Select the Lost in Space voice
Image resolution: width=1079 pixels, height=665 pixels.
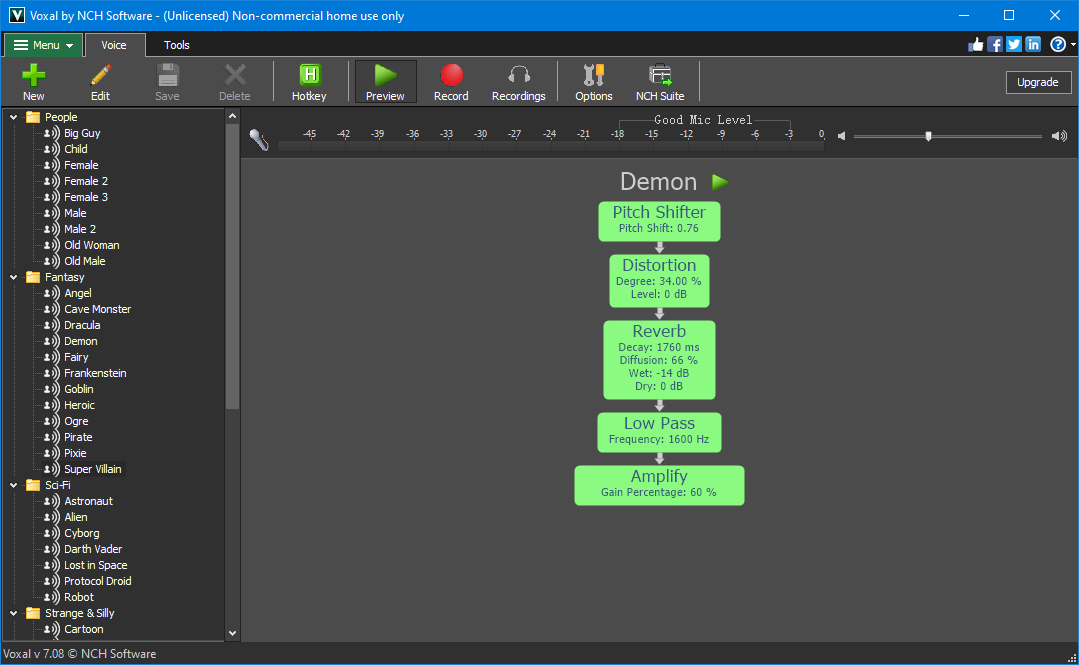click(x=96, y=565)
